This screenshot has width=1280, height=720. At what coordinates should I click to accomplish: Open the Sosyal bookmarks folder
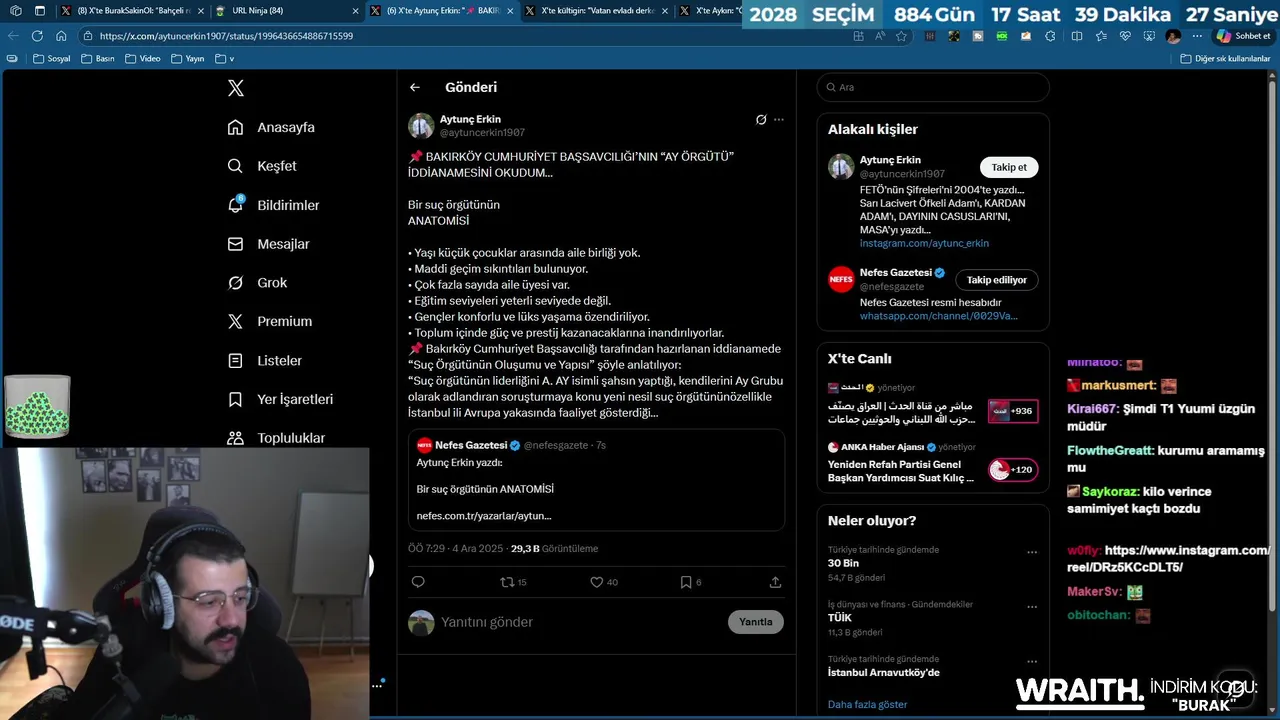(x=52, y=59)
